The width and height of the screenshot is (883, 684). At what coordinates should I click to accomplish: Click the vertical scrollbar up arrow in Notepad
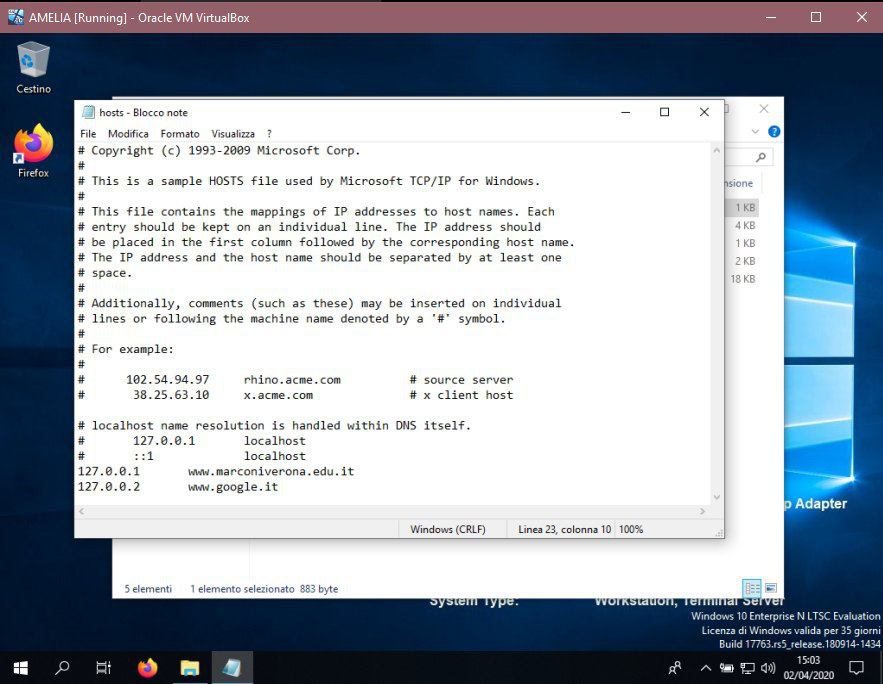pyautogui.click(x=716, y=150)
